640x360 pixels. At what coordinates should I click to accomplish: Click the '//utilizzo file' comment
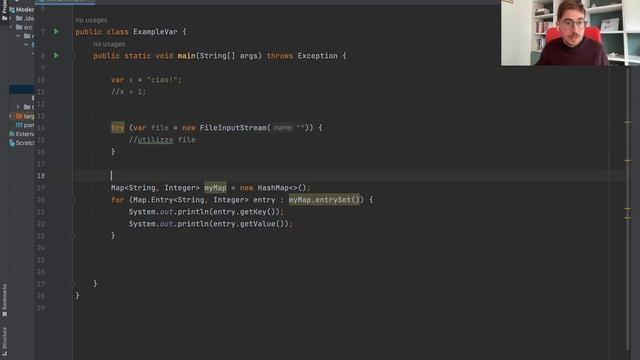(162, 140)
